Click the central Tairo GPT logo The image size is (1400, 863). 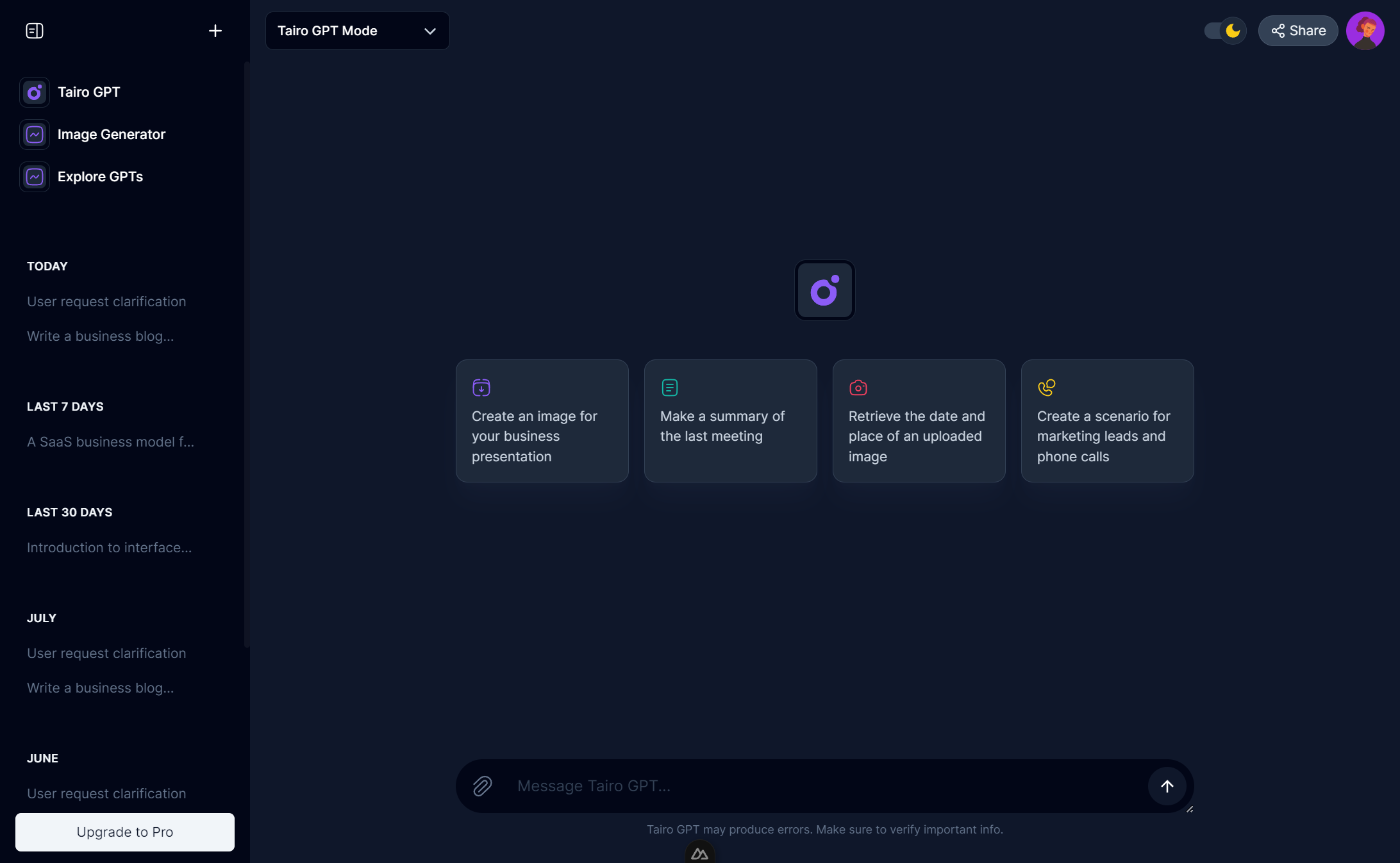(824, 290)
